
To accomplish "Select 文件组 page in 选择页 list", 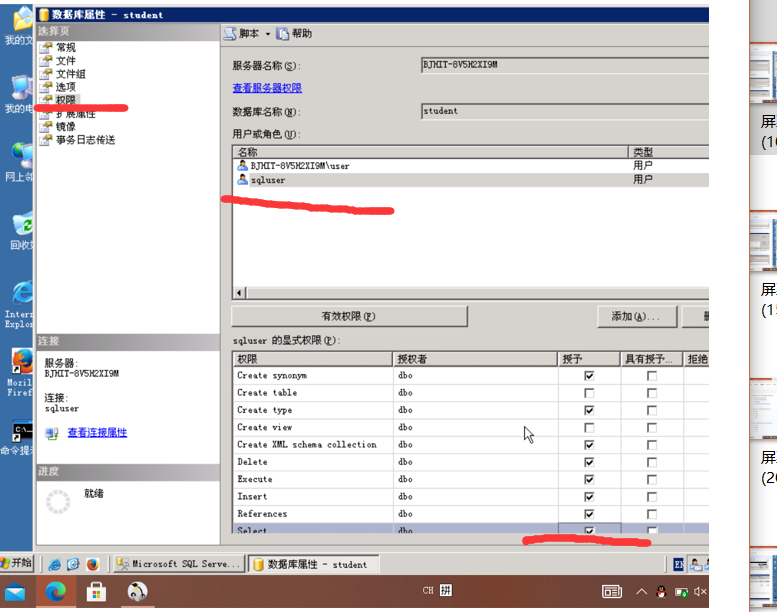I will tap(70, 74).
